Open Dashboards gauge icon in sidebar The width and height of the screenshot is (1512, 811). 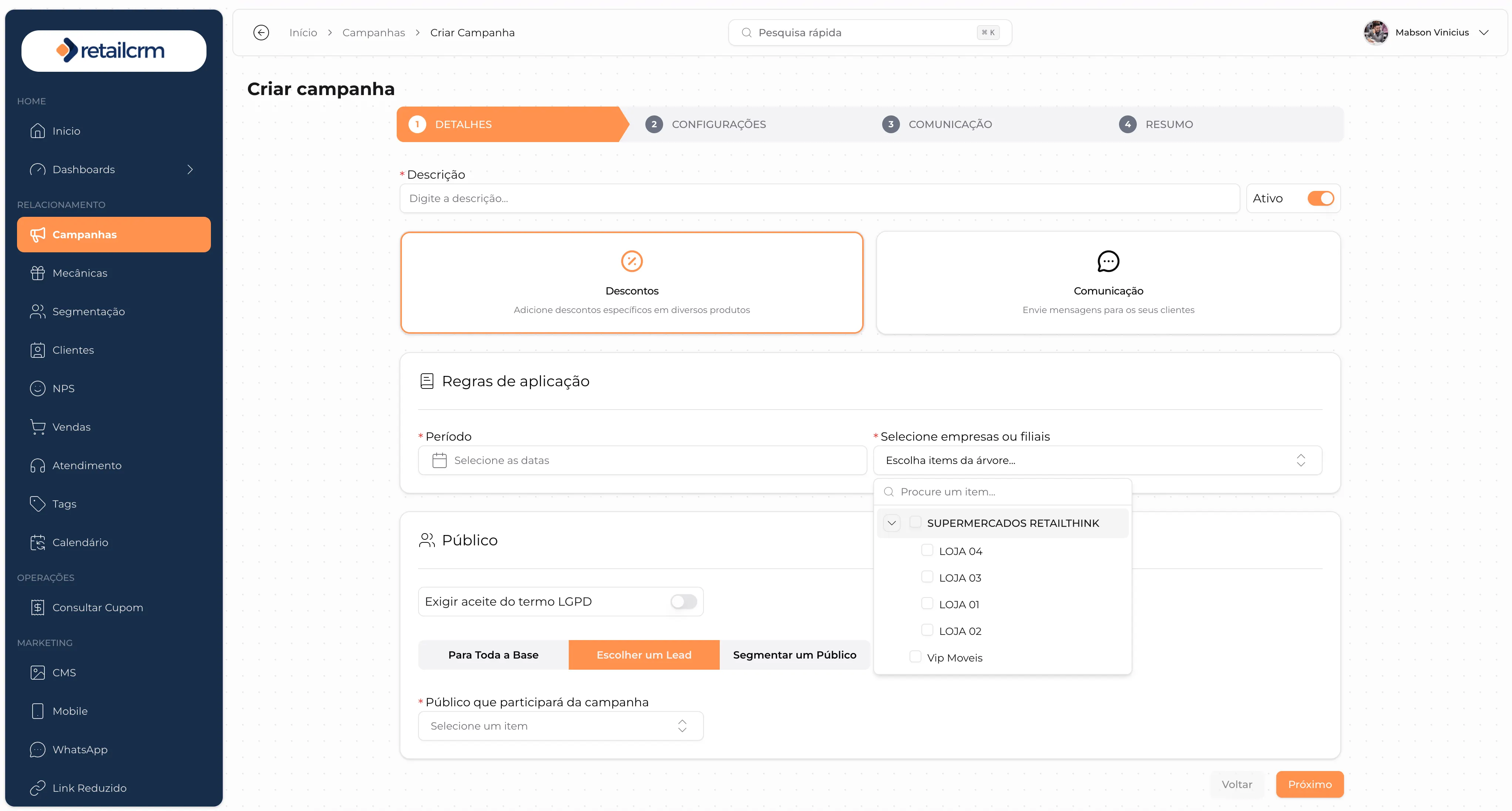pos(38,169)
